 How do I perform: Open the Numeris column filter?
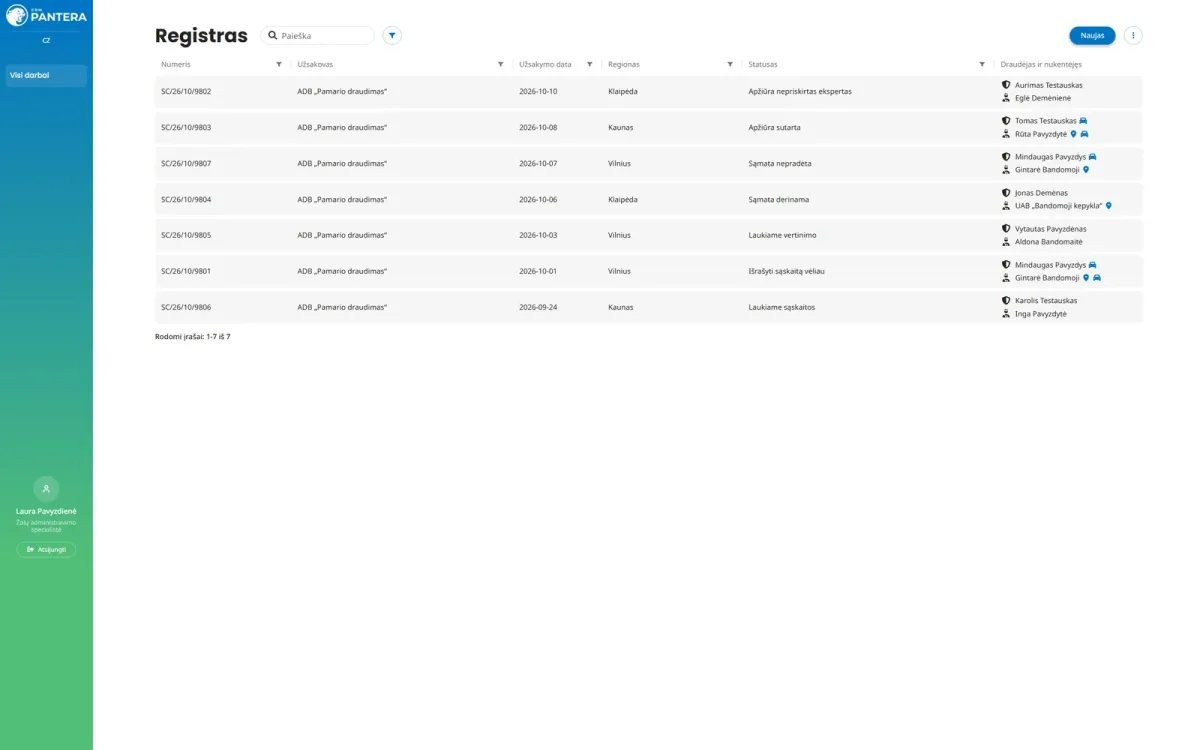(279, 65)
